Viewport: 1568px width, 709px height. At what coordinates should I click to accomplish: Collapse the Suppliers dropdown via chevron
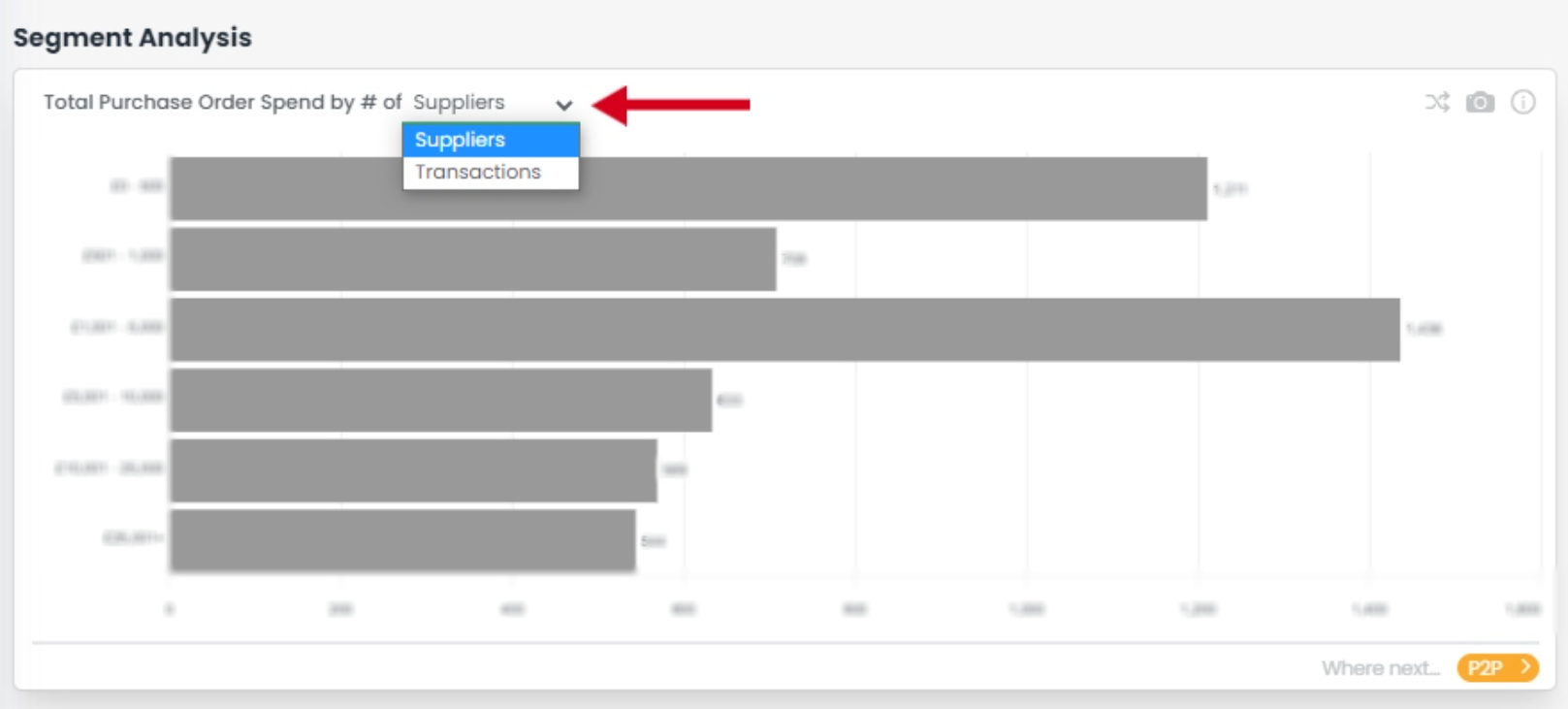[x=564, y=105]
